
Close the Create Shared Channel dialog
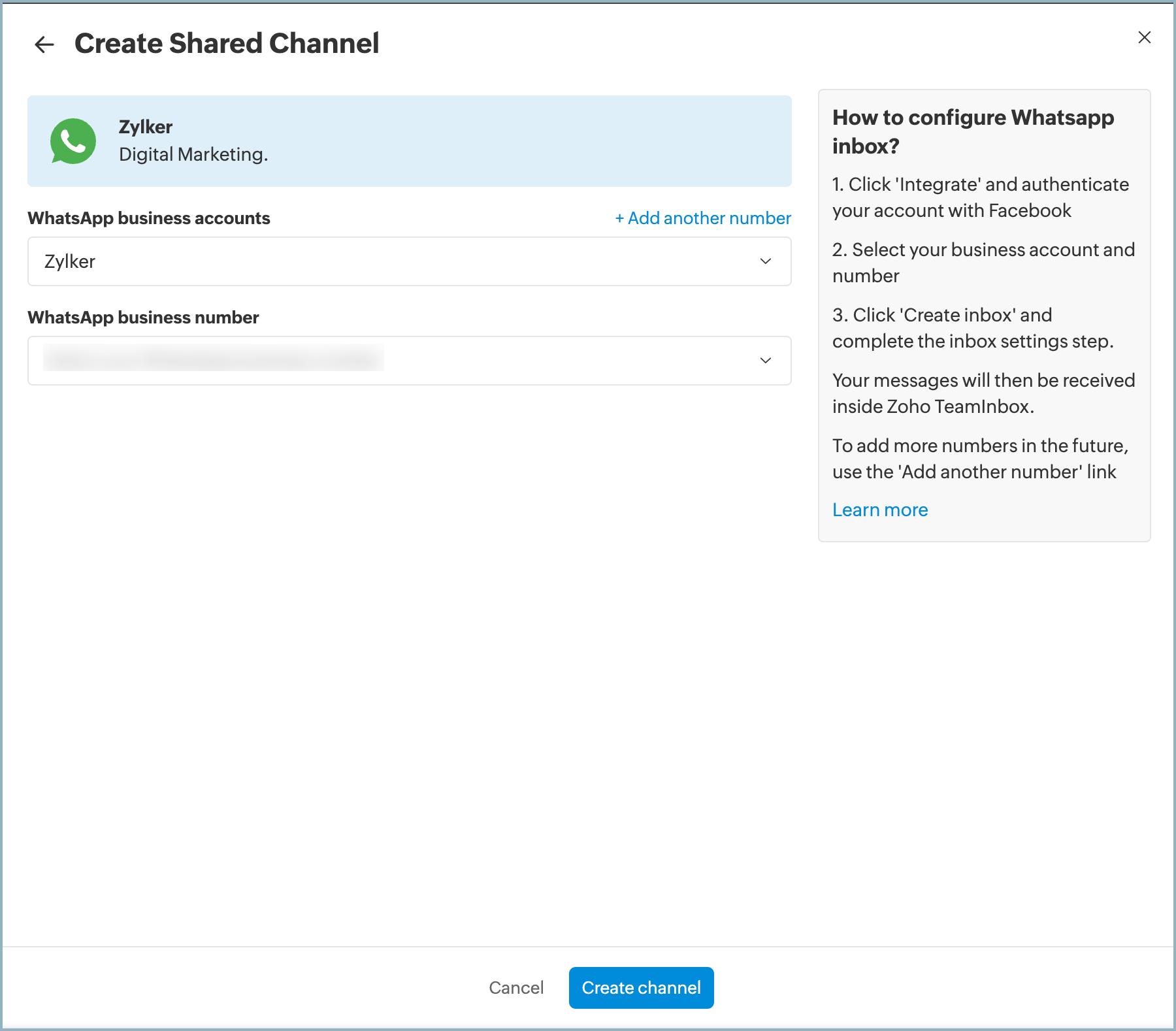pos(1144,37)
